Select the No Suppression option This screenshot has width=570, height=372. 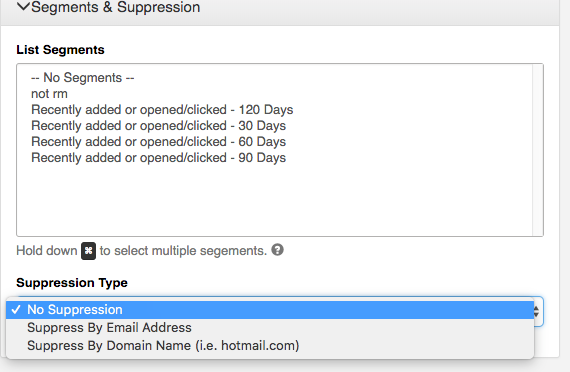270,310
